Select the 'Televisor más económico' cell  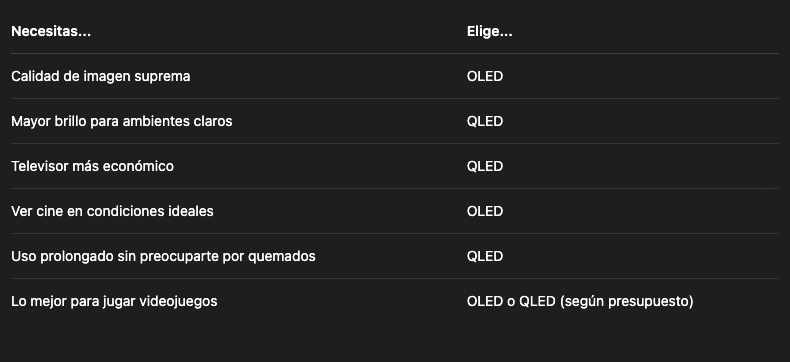(x=92, y=166)
